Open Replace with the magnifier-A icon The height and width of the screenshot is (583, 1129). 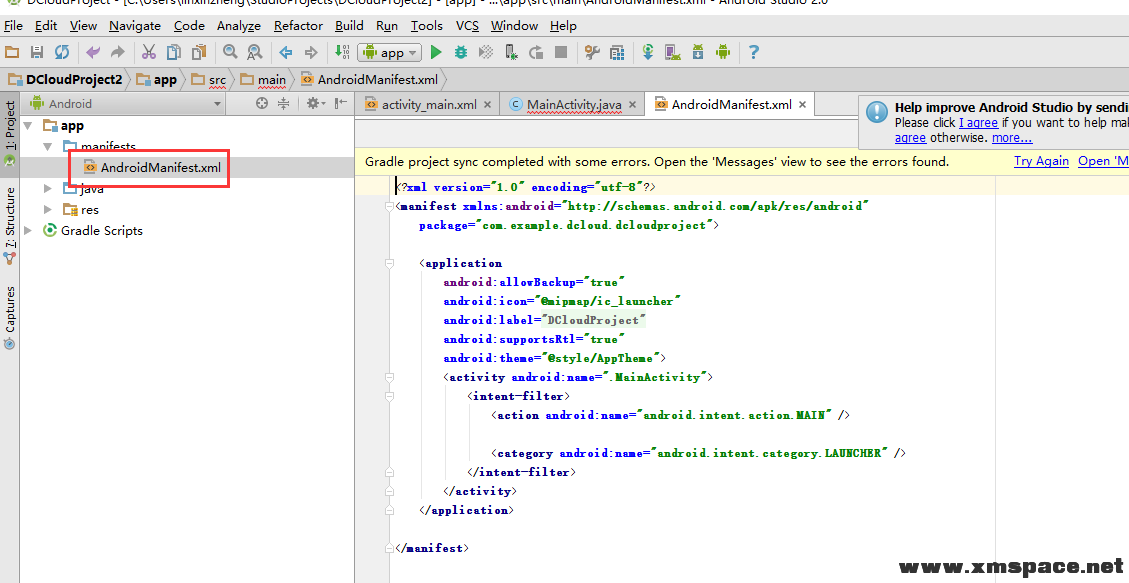tap(255, 53)
